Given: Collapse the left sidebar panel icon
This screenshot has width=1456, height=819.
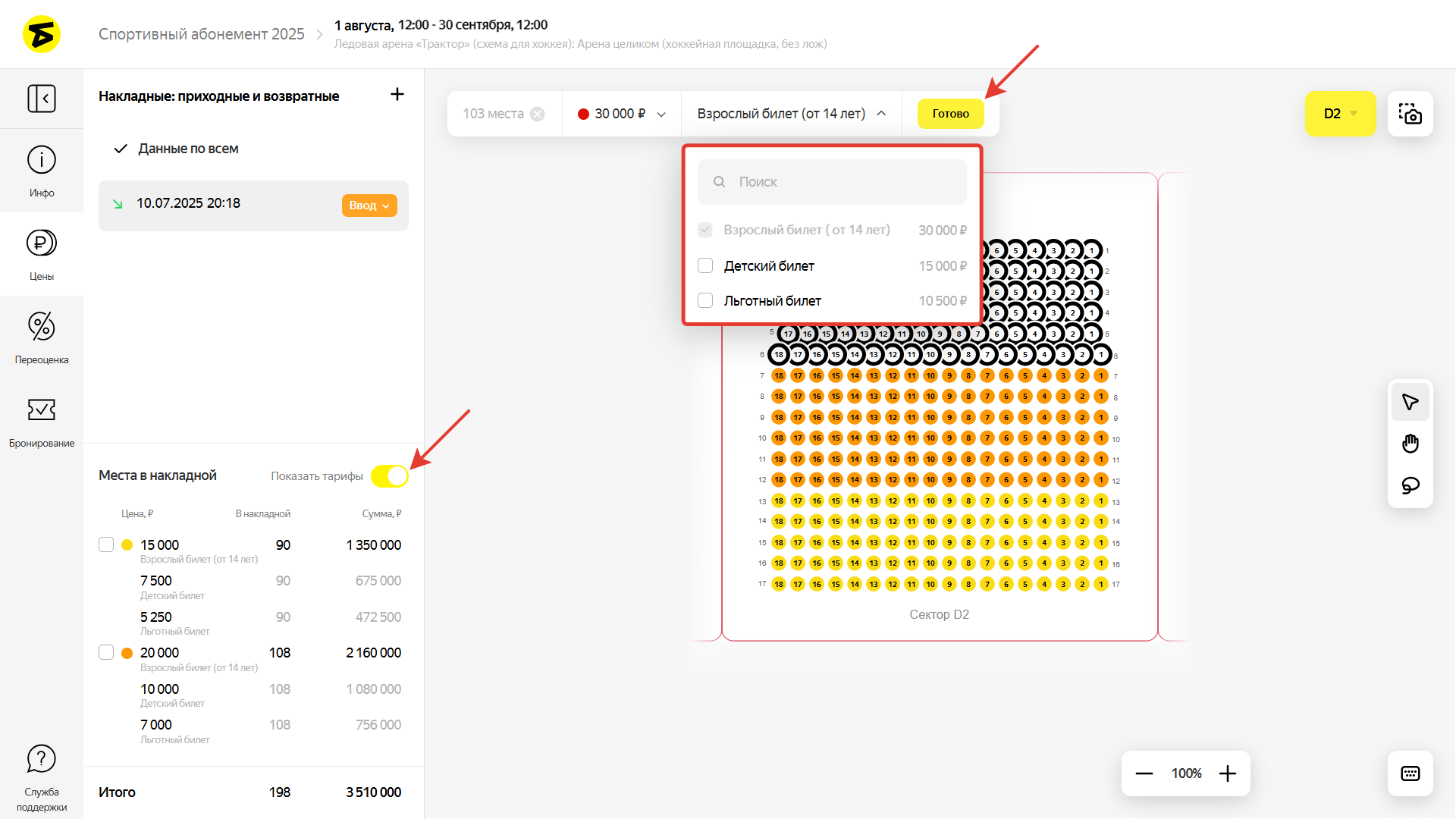Looking at the screenshot, I should [x=42, y=99].
